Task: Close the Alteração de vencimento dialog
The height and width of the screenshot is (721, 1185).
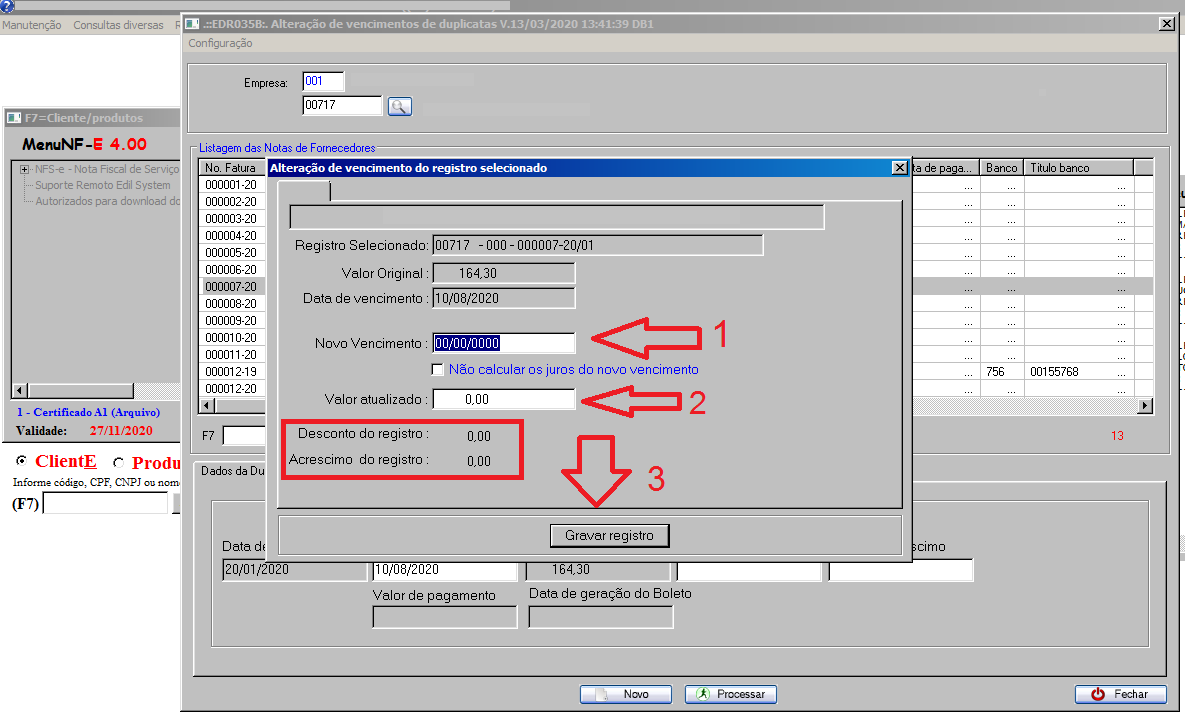Action: pyautogui.click(x=899, y=168)
